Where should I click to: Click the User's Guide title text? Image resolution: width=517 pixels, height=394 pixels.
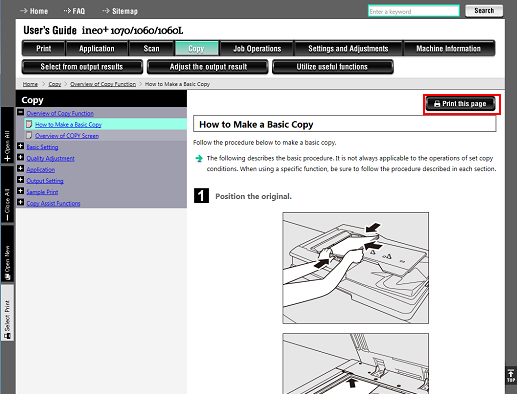103,31
